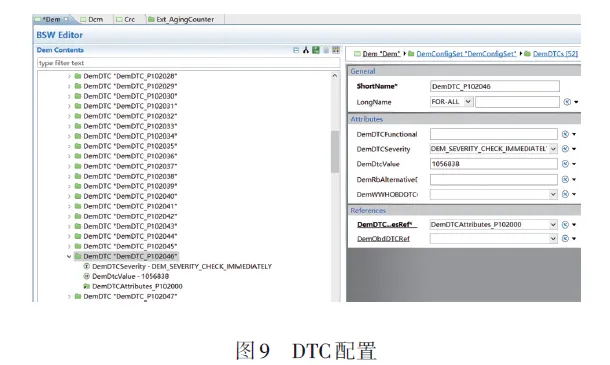Viewport: 610px width, 365px height.
Task: Click the reset icon beside DemDtcValue field
Action: [565, 164]
